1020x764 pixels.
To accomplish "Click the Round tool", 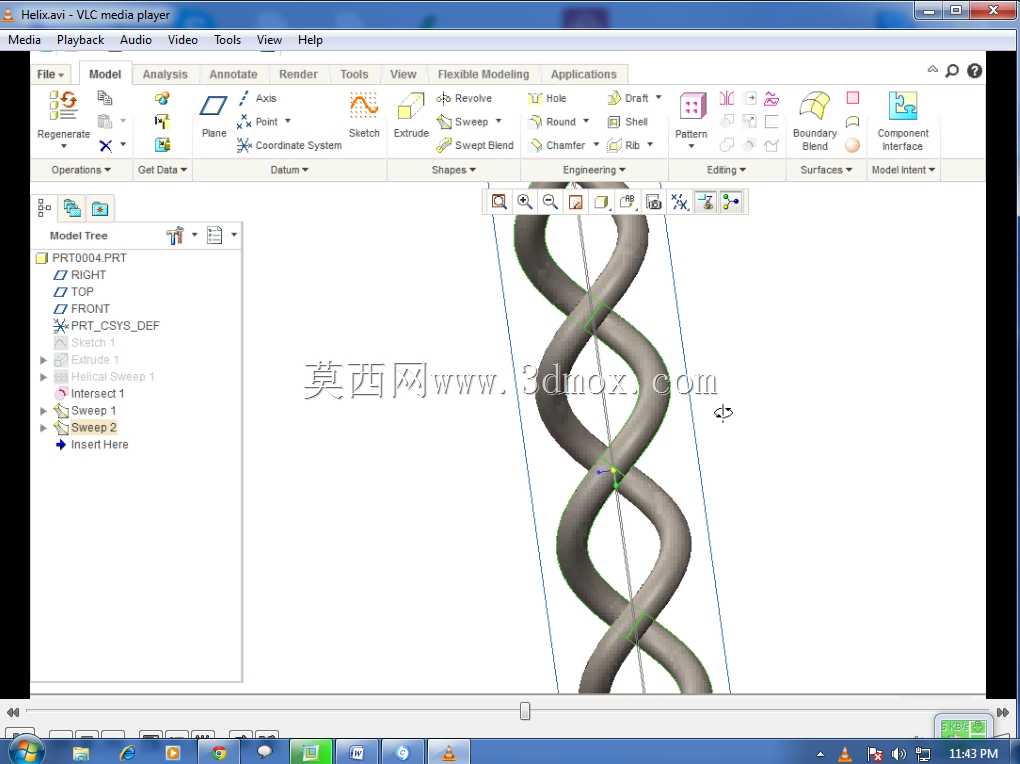I will (x=552, y=122).
